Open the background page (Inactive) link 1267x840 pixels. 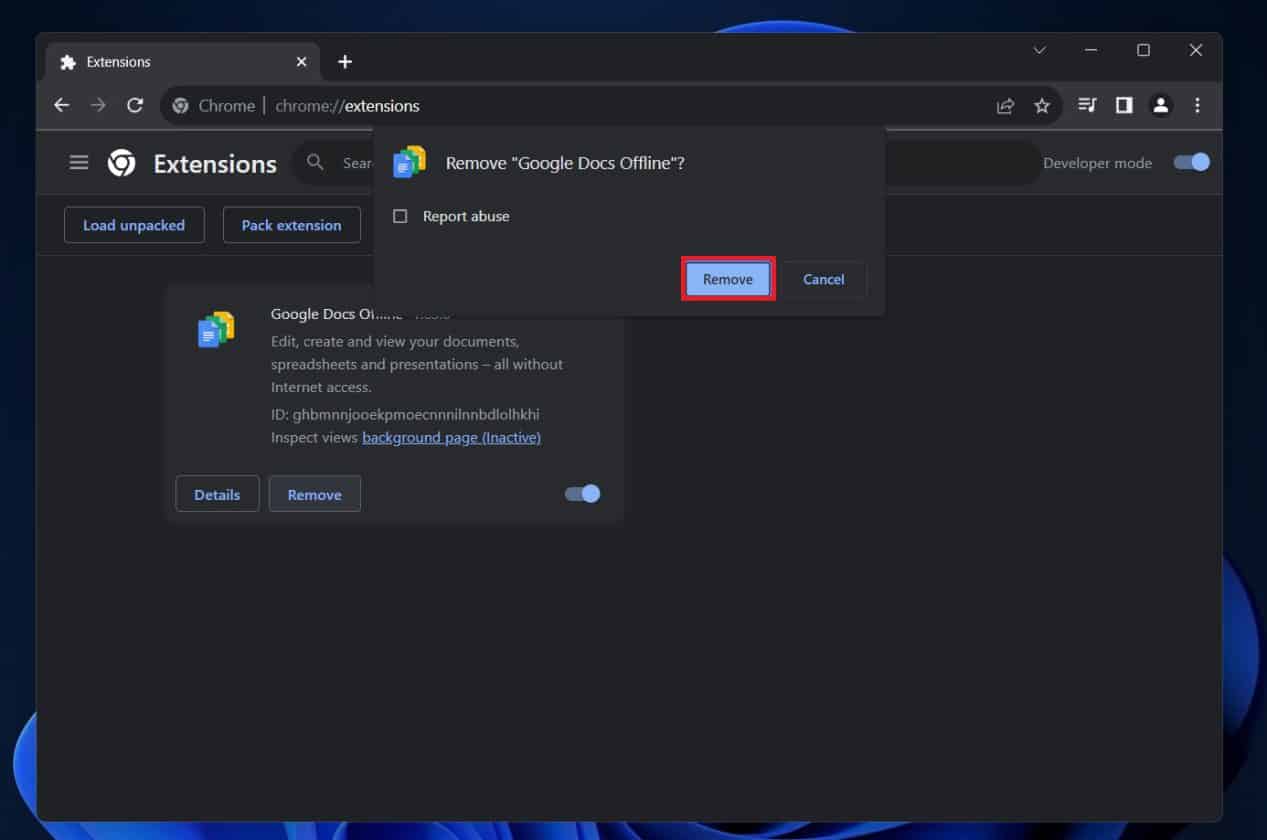451,438
